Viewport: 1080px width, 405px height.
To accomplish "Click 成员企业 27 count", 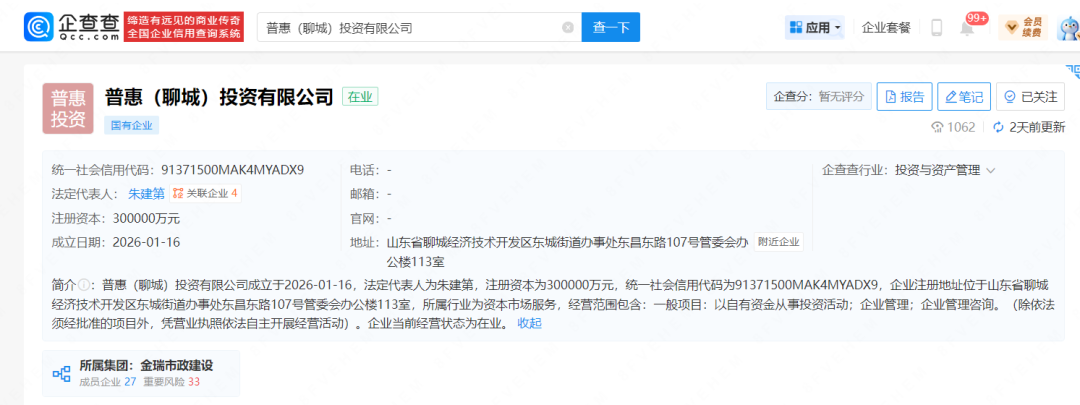I will pos(107,382).
